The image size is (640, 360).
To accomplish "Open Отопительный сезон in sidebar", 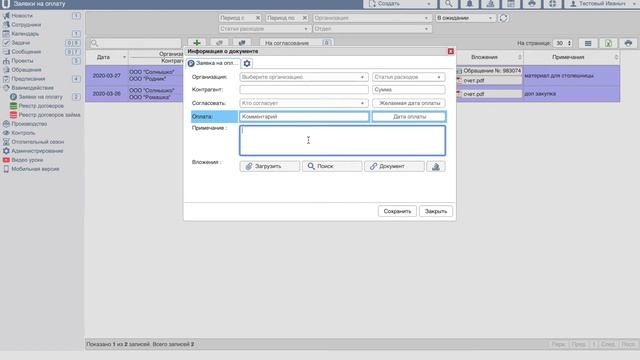I will coord(38,142).
